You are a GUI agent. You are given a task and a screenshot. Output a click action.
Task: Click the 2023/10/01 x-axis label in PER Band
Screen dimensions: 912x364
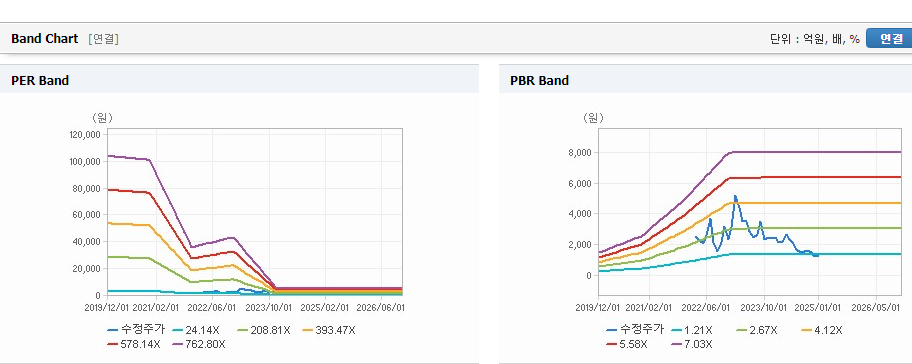(269, 307)
